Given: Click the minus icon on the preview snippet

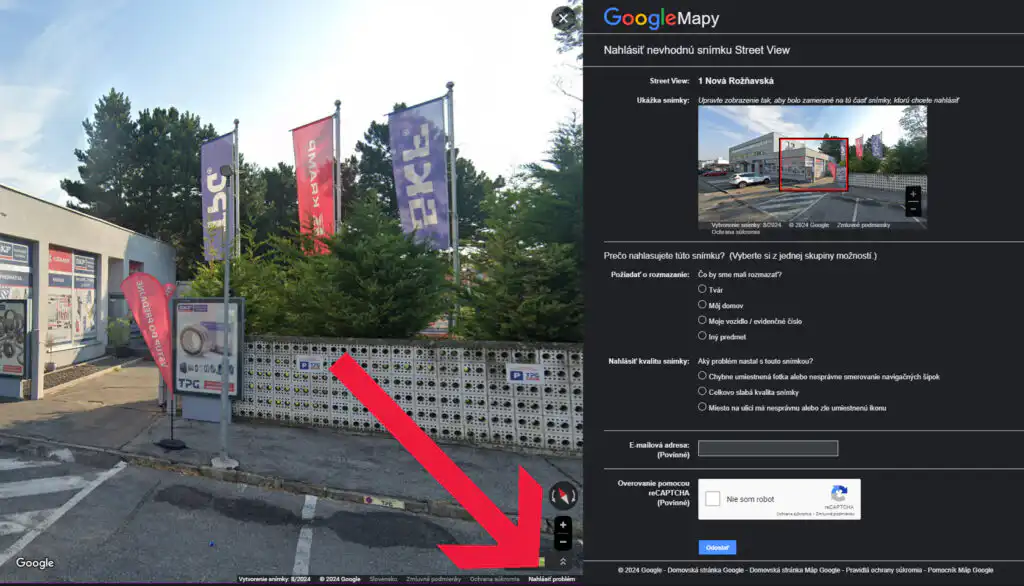Looking at the screenshot, I should point(913,208).
